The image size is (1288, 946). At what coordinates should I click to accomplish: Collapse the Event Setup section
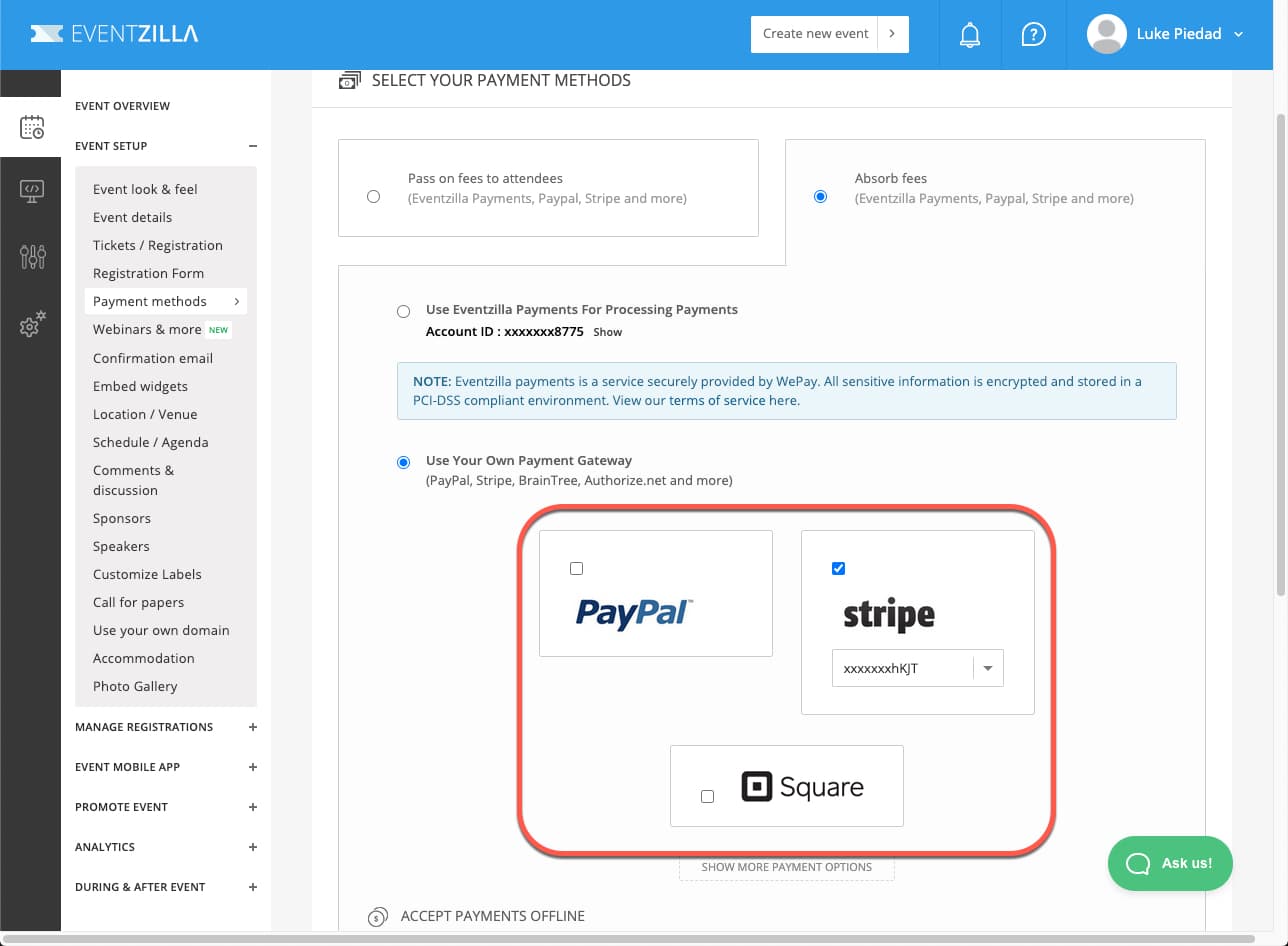click(x=253, y=146)
